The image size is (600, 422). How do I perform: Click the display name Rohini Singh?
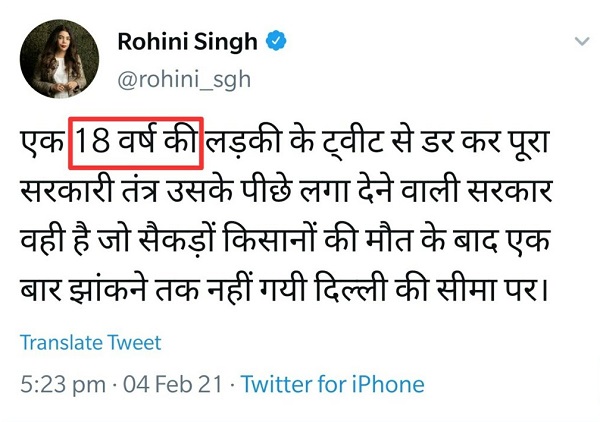187,42
